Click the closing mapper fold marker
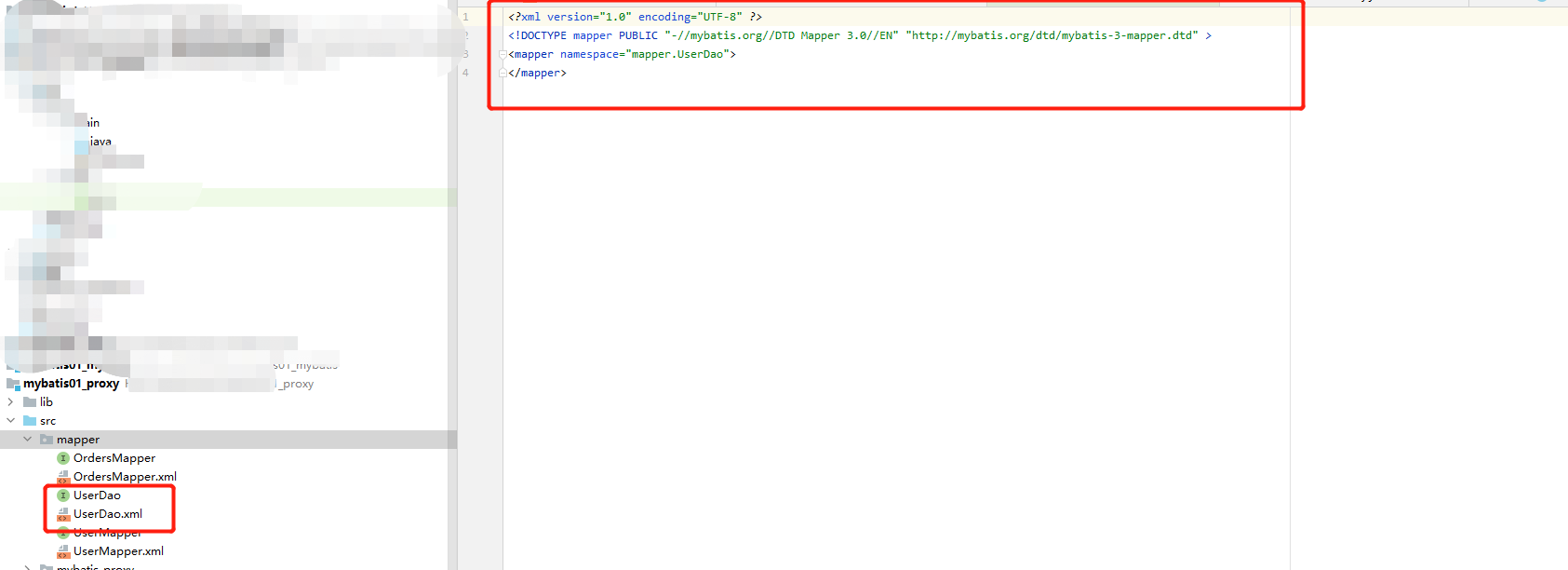1568x570 pixels. click(503, 73)
